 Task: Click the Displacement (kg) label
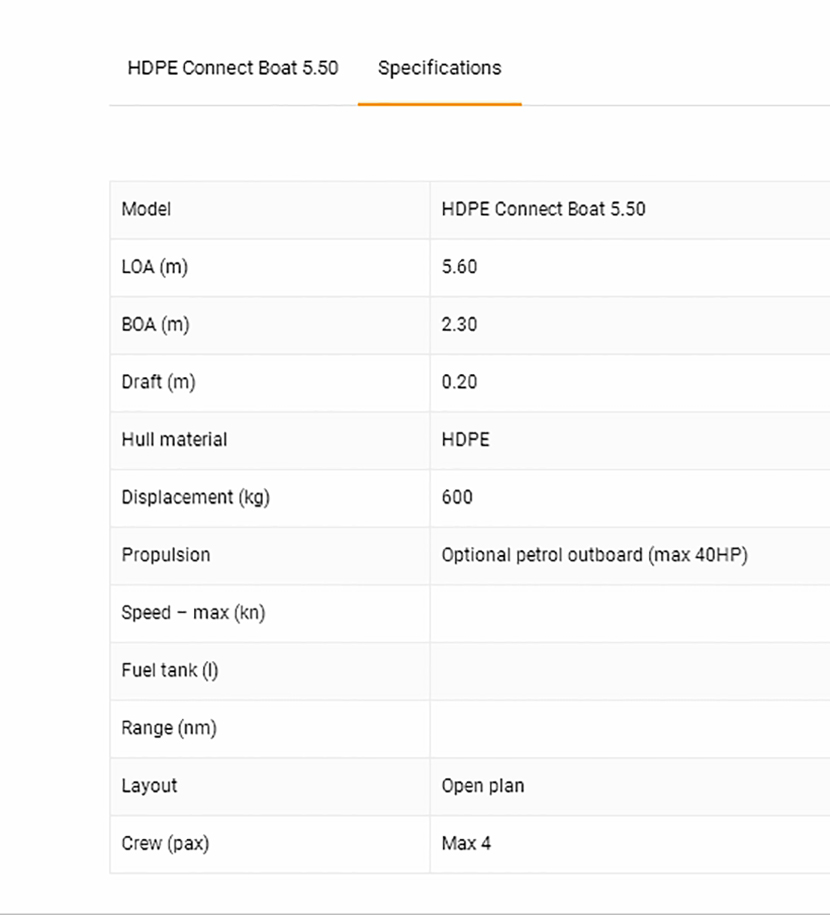click(195, 498)
